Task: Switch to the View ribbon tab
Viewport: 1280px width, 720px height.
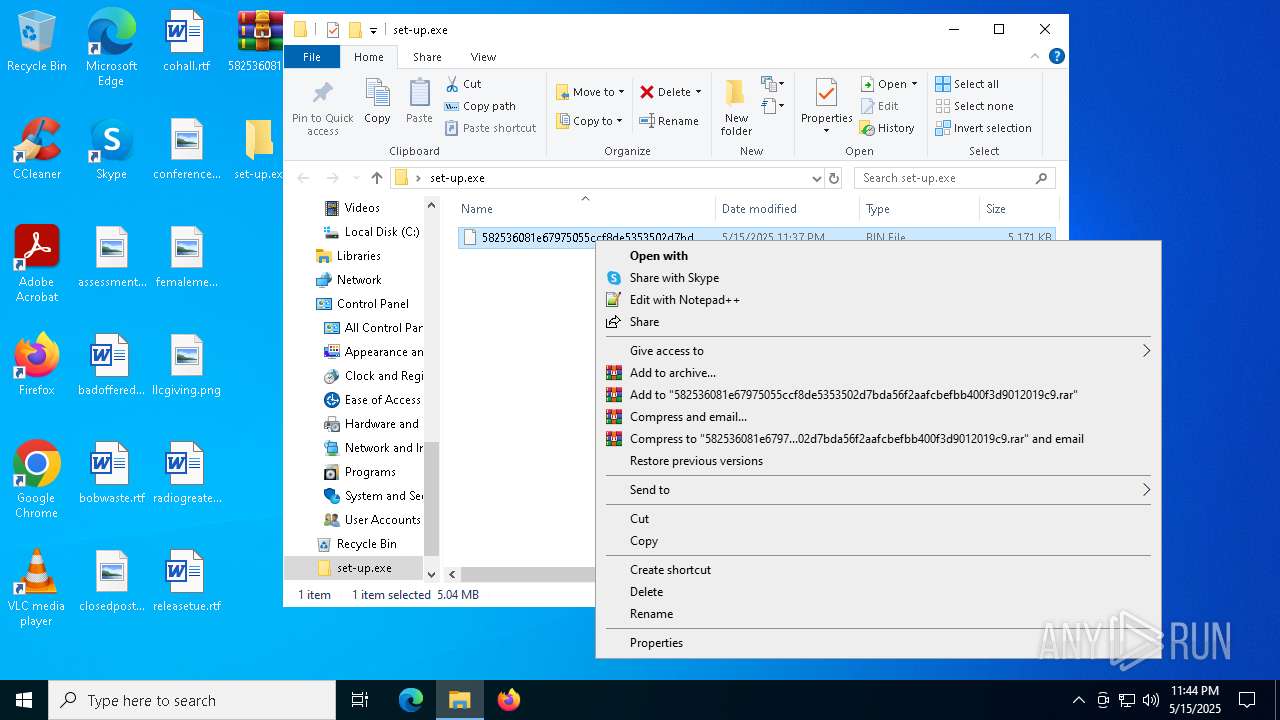Action: (483, 57)
